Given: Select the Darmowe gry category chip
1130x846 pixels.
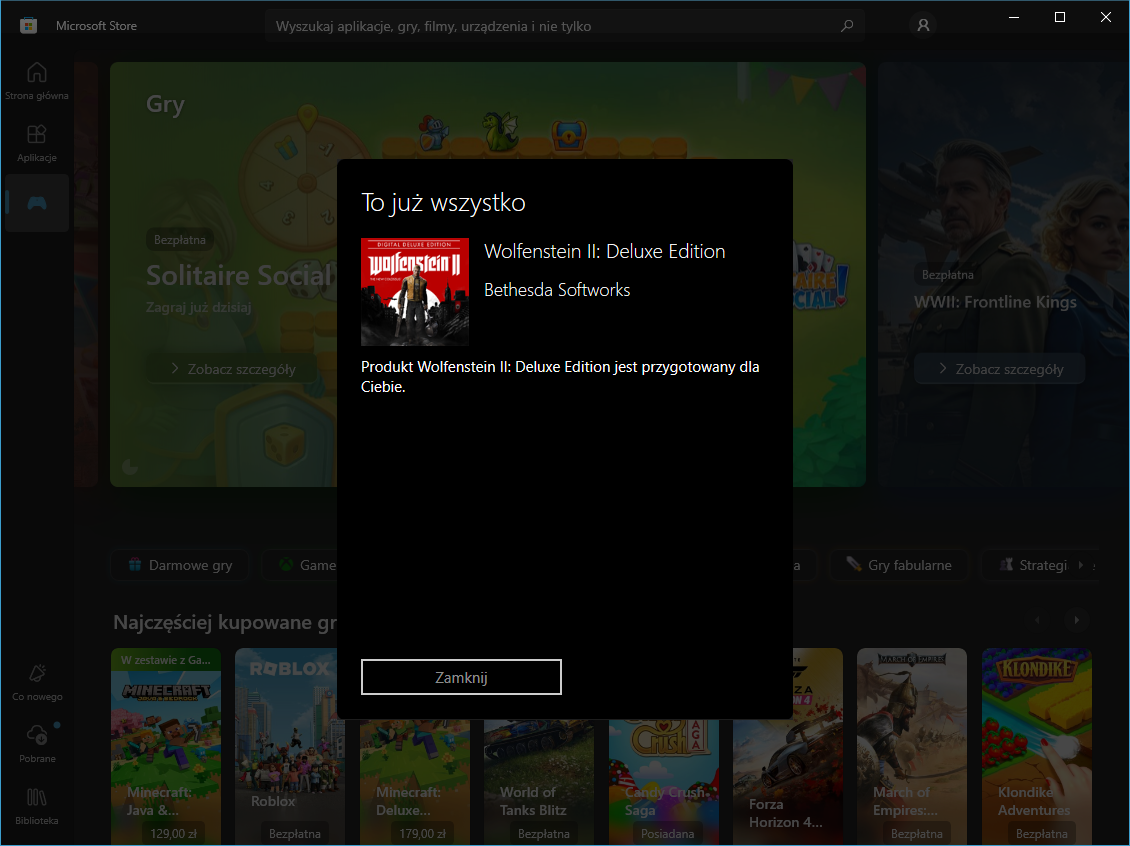Looking at the screenshot, I should pos(180,565).
